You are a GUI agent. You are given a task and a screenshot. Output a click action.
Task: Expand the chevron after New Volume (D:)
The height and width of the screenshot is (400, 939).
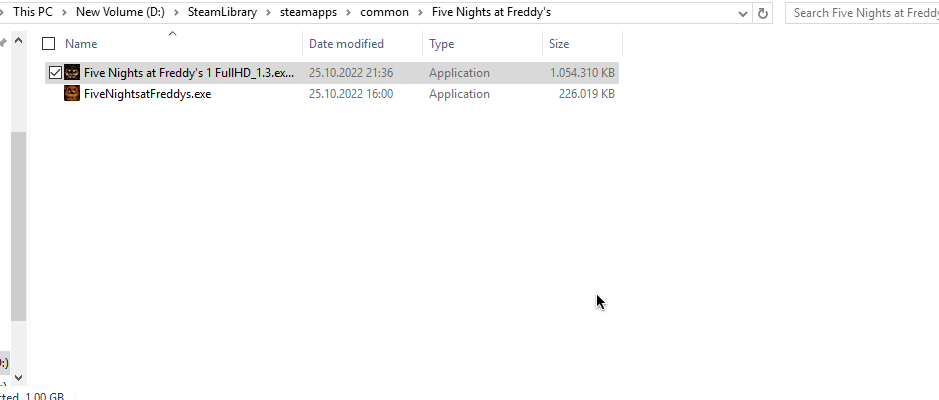tap(176, 12)
